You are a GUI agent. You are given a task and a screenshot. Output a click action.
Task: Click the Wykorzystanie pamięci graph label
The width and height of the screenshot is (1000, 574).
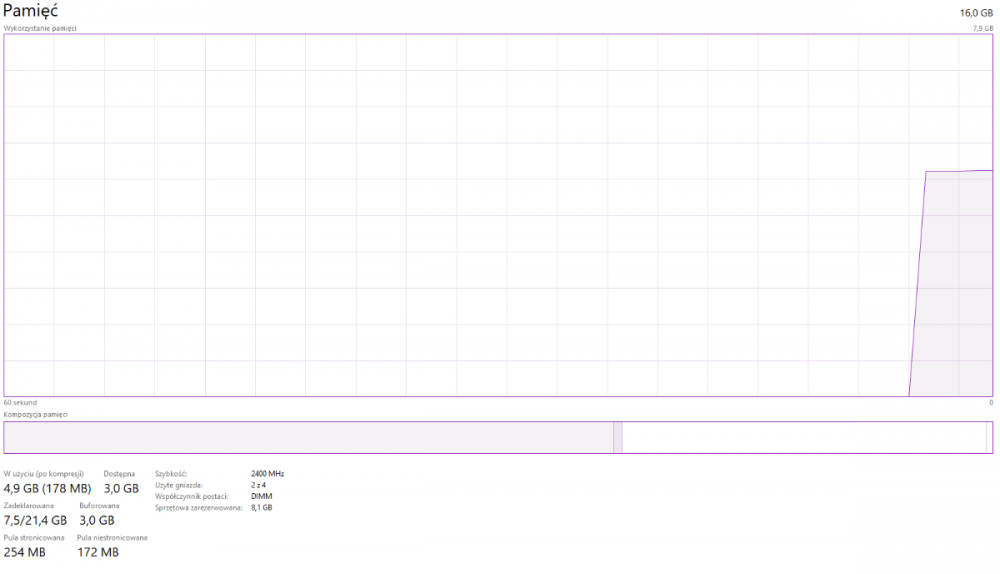tap(40, 28)
